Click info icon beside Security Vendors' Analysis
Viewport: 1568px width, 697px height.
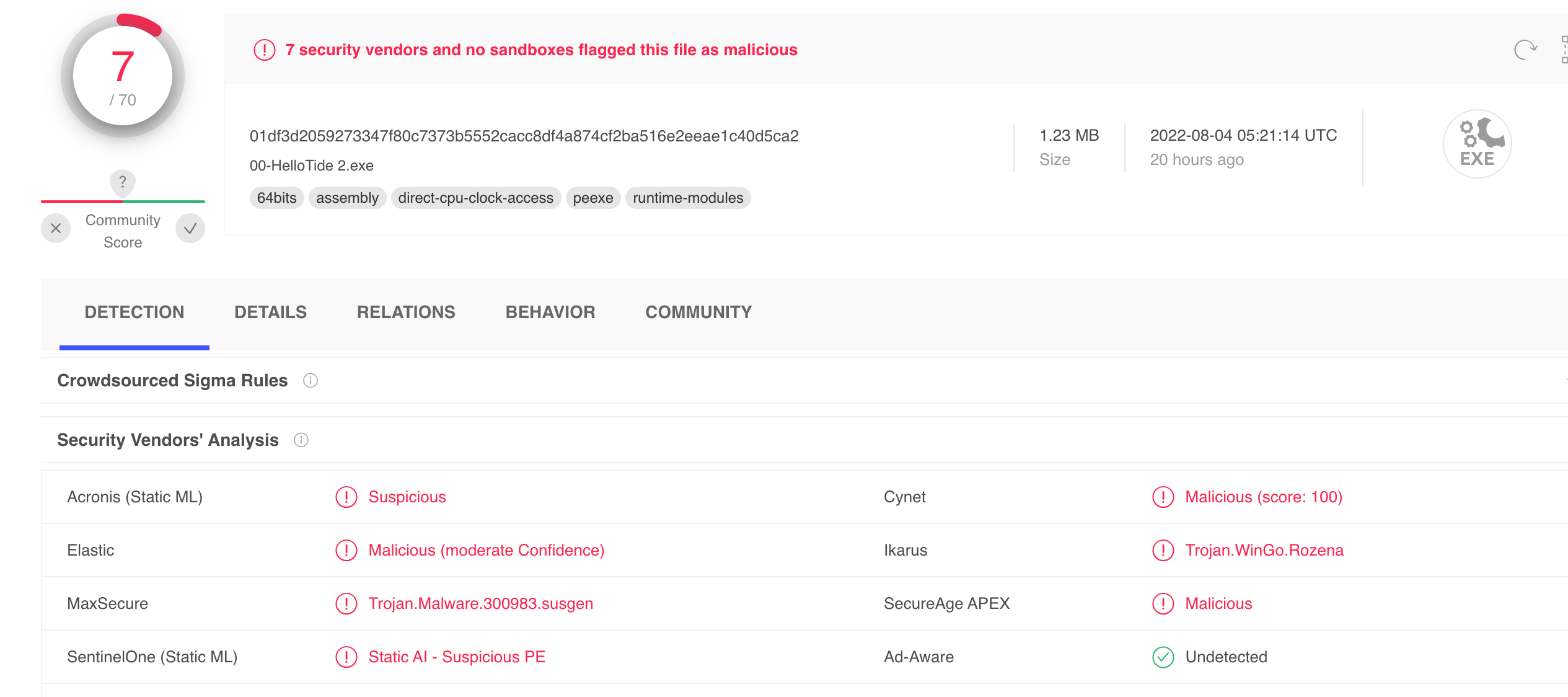pyautogui.click(x=301, y=440)
